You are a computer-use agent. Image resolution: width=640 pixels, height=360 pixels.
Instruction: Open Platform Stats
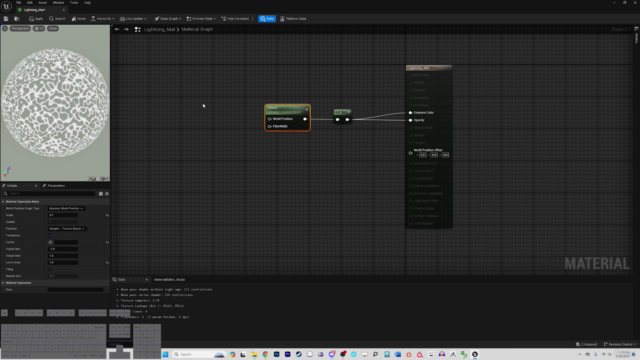coord(293,19)
